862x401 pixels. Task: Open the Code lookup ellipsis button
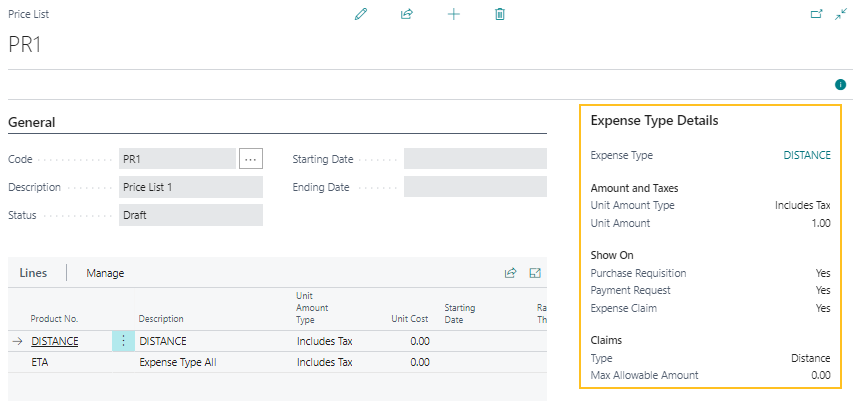[250, 159]
